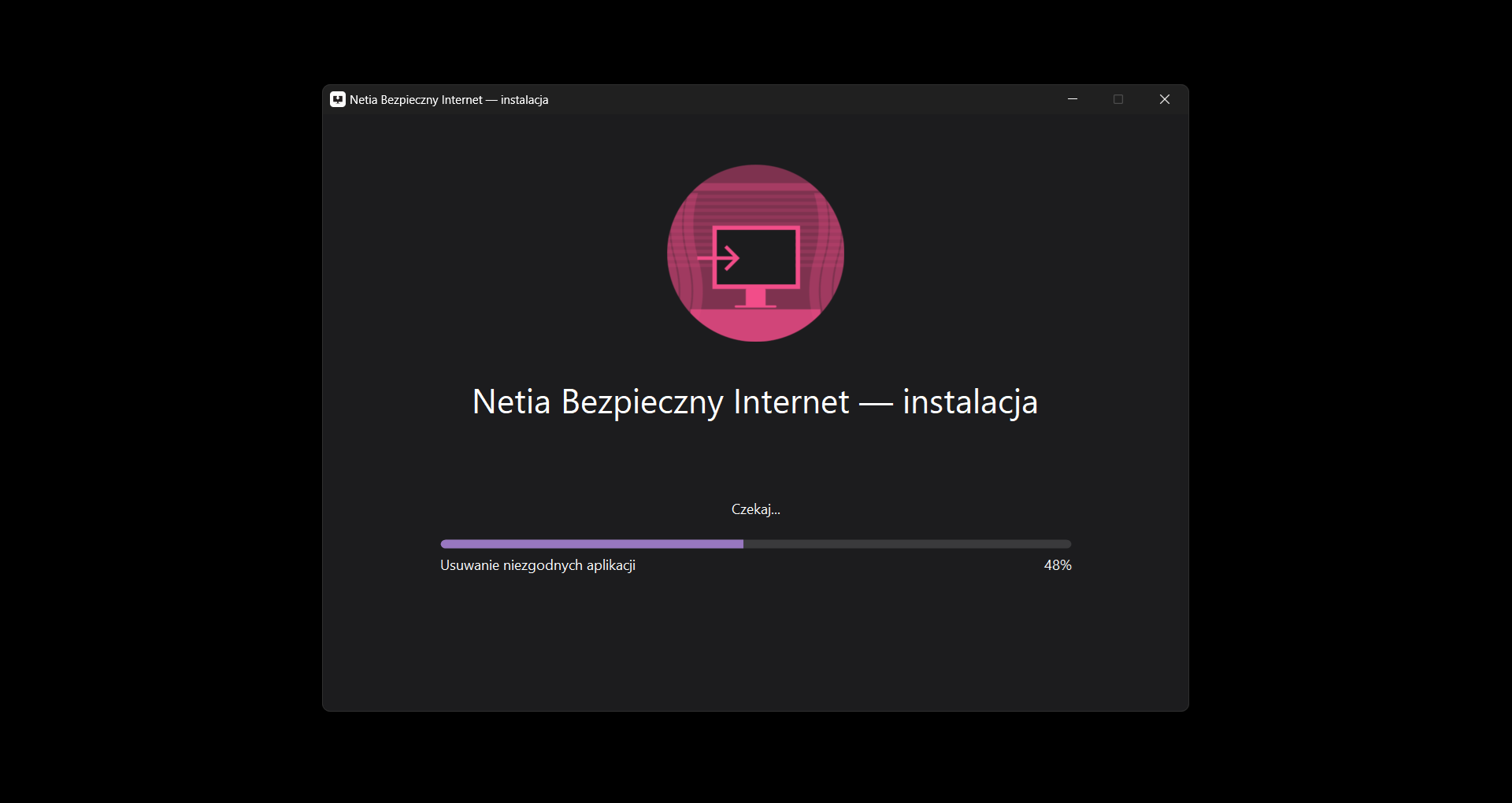Click the window title text in title bar
This screenshot has width=1512, height=803.
click(x=449, y=100)
